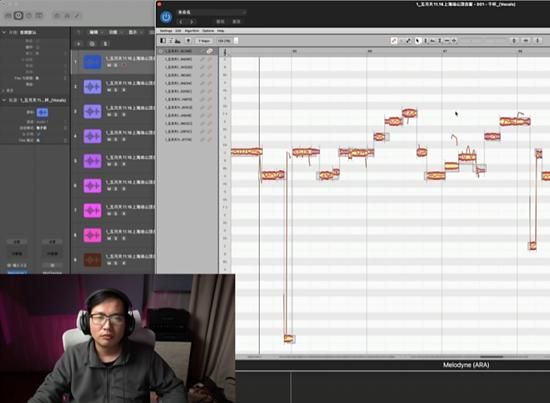The height and width of the screenshot is (403, 550).
Task: Click the add track plus button
Action: coord(79,44)
